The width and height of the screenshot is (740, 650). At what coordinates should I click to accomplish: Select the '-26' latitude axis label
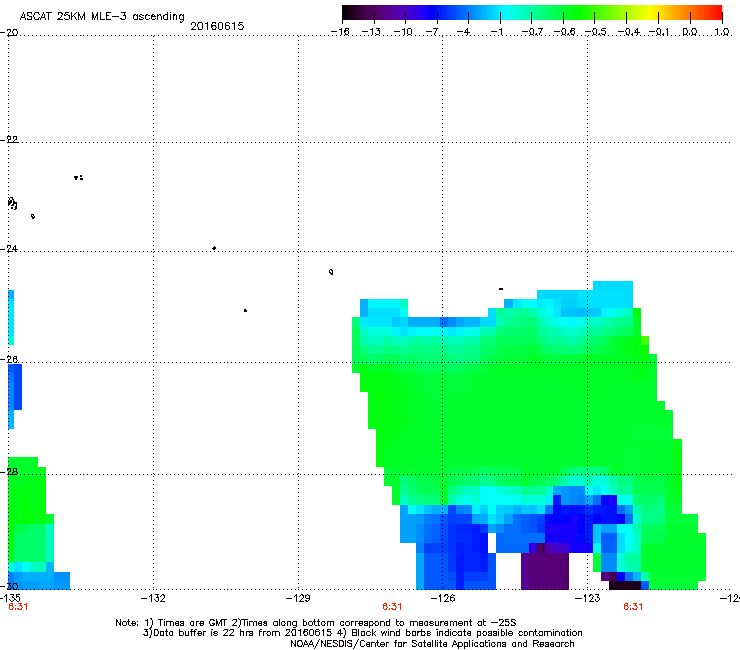(x=9, y=359)
